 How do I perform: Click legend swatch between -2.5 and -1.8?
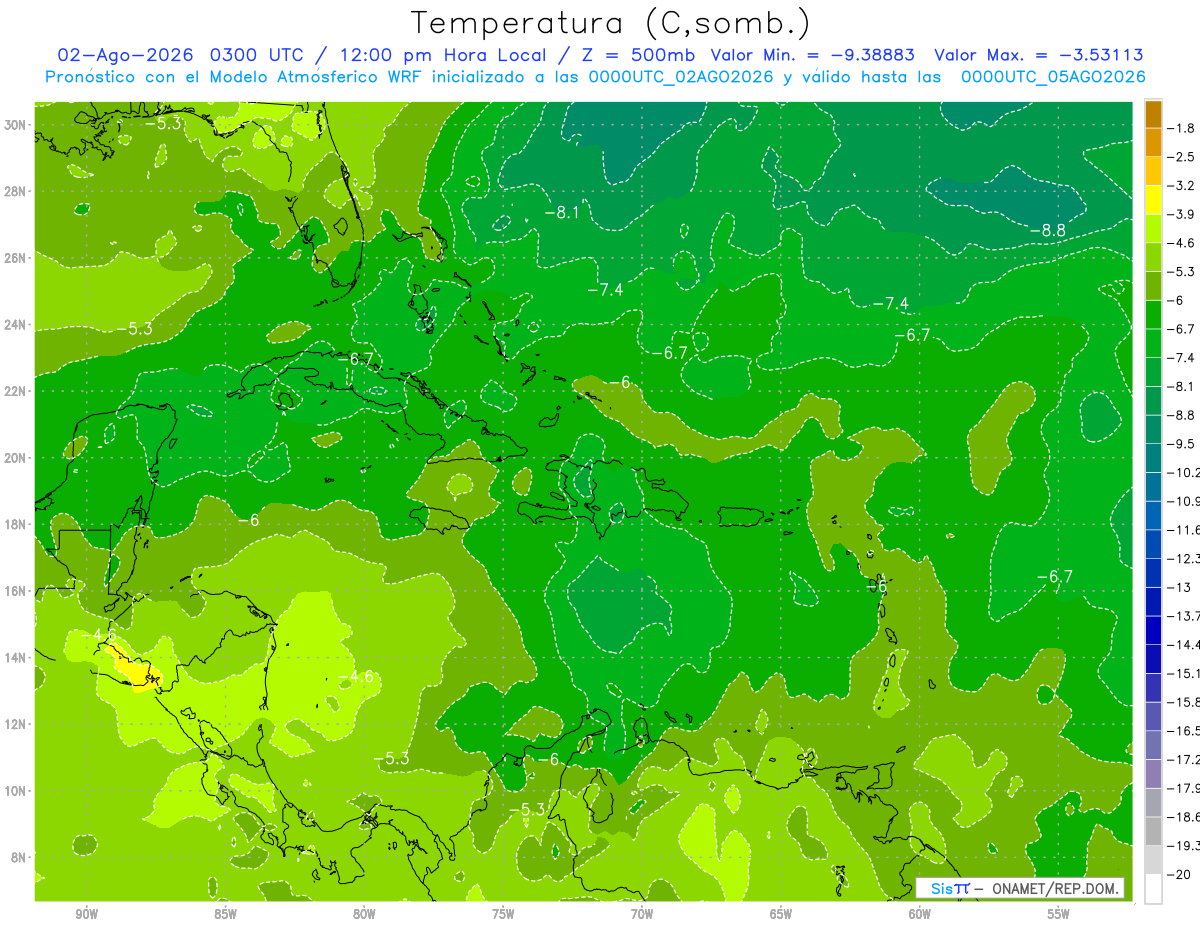tap(1153, 143)
